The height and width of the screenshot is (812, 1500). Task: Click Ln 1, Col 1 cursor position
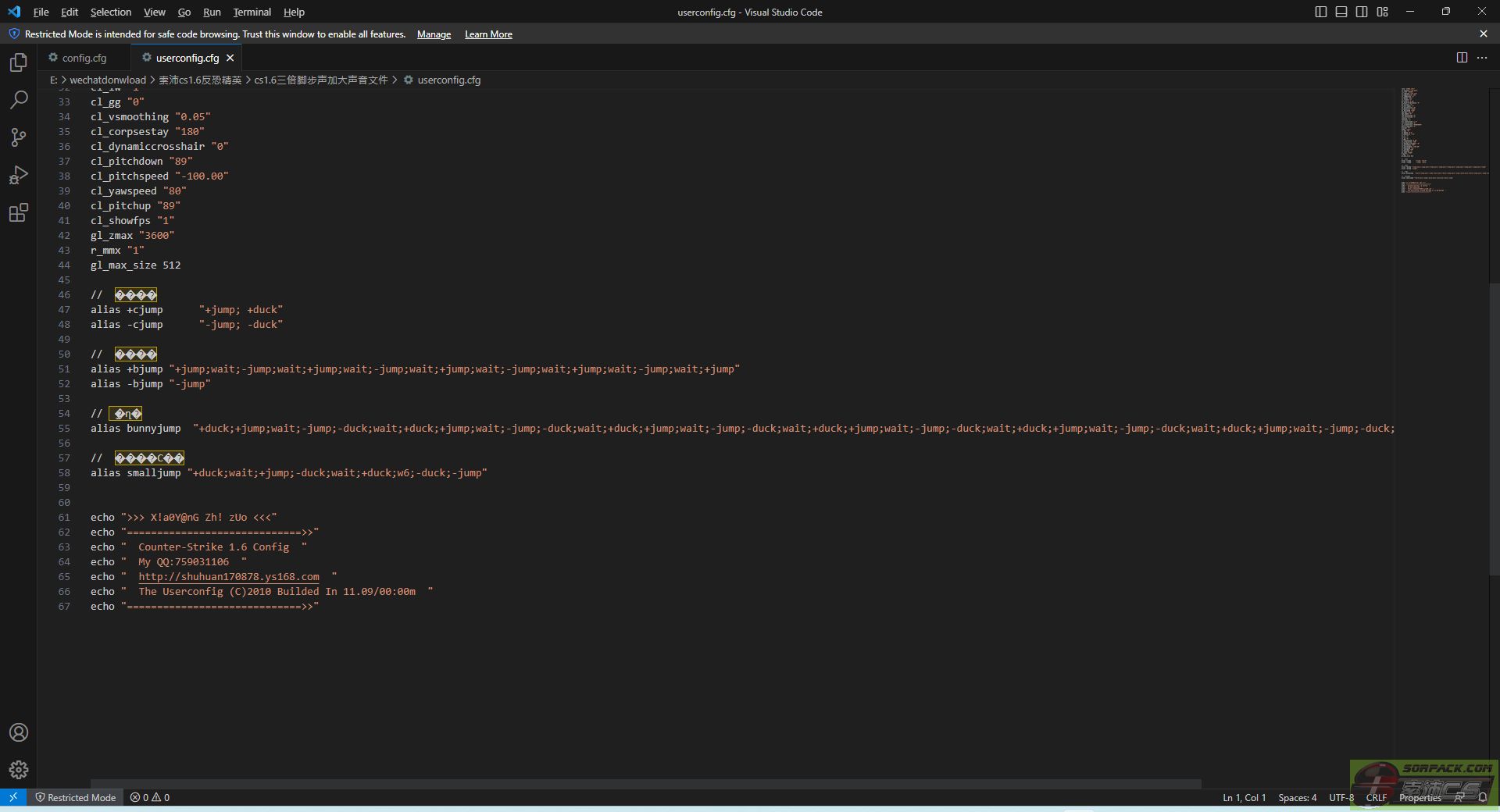point(1244,797)
